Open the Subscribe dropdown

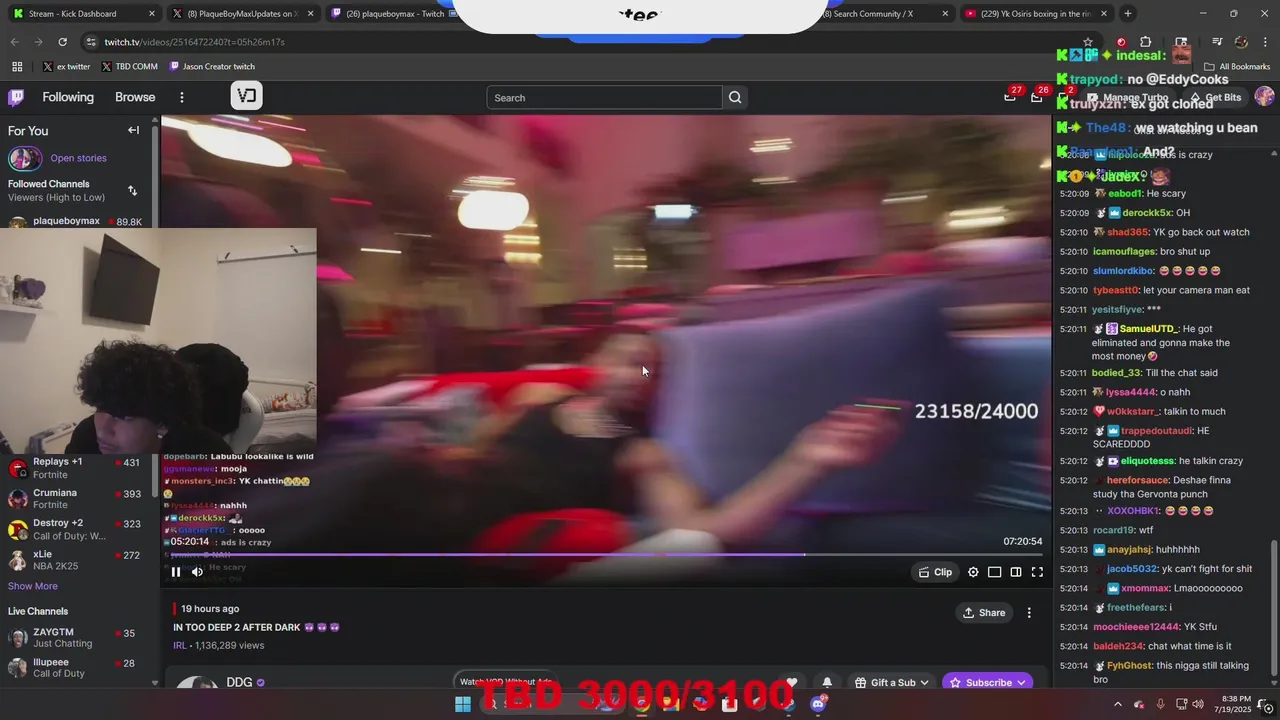987,683
